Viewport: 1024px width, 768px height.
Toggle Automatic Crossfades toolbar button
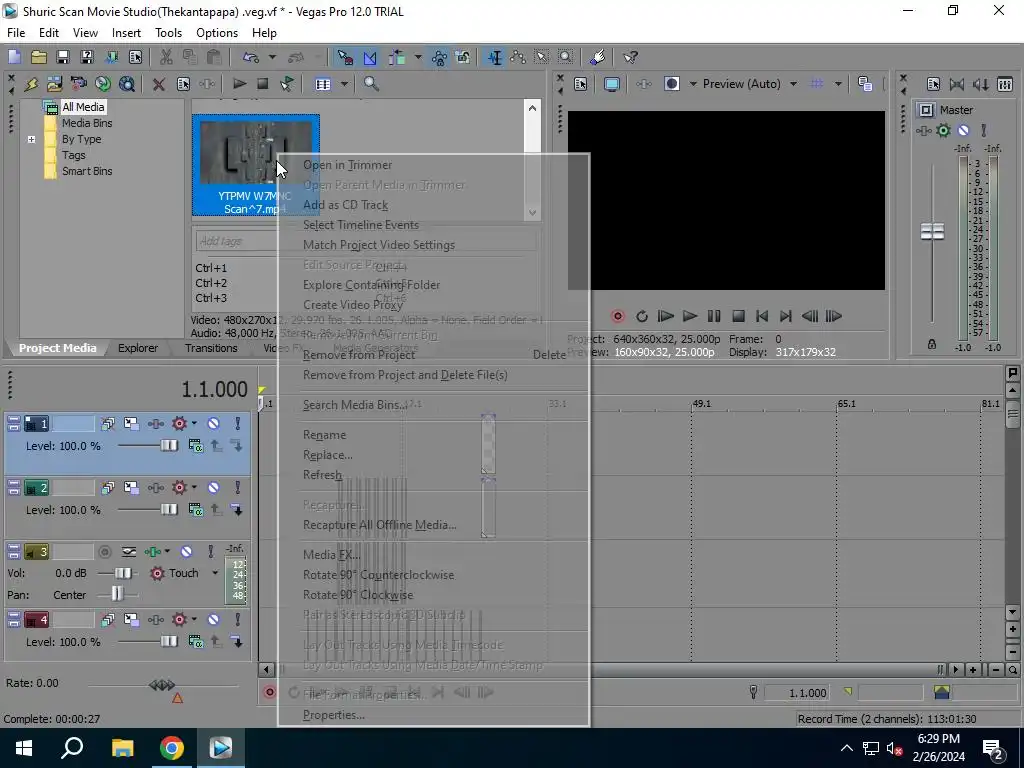370,57
